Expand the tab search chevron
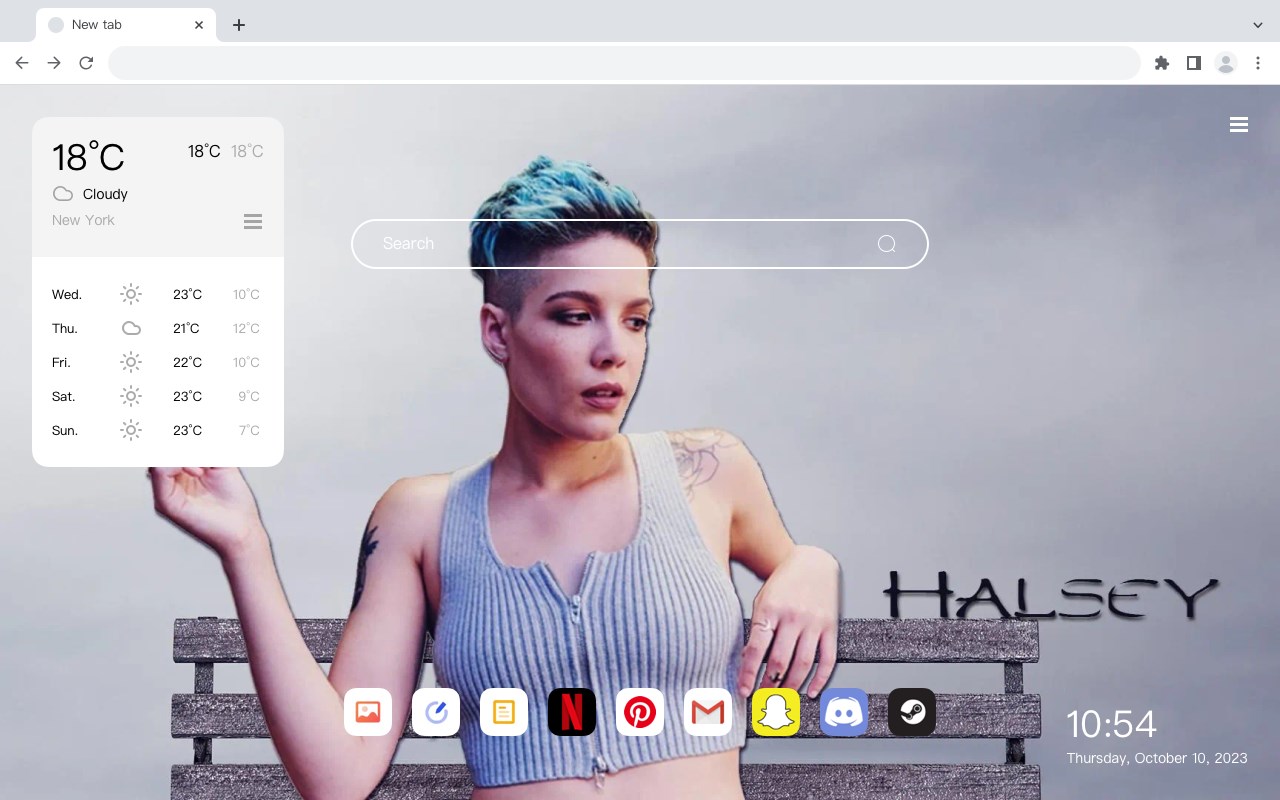This screenshot has width=1280, height=800. pos(1258,25)
